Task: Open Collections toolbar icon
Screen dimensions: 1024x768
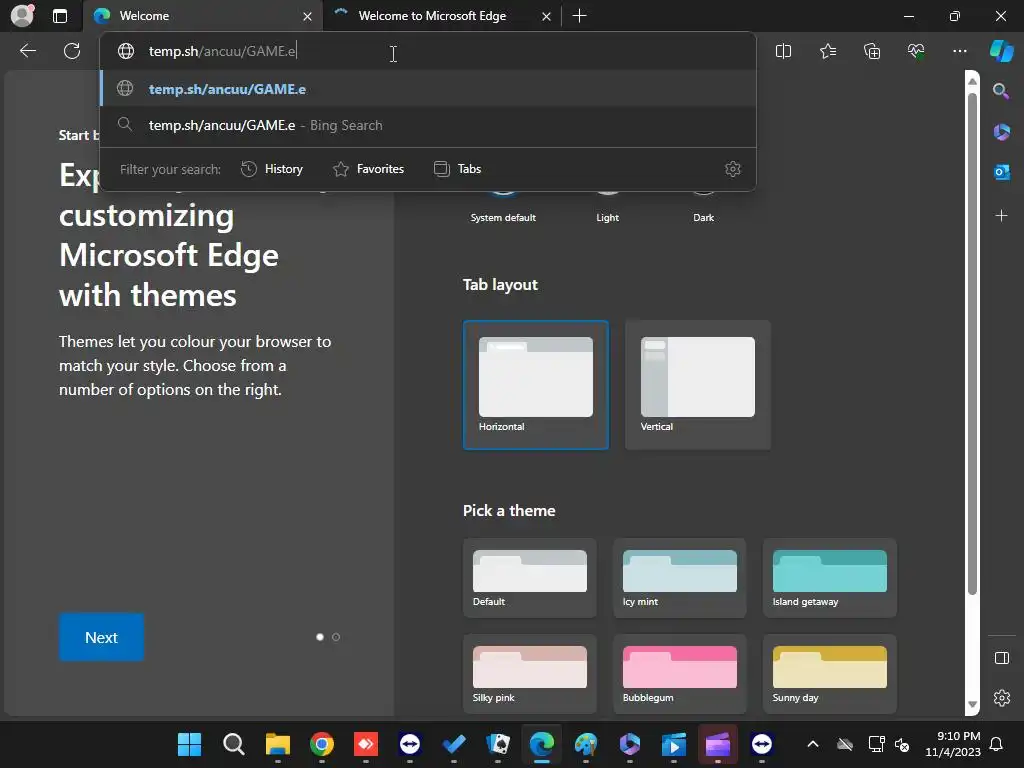Action: [872, 51]
